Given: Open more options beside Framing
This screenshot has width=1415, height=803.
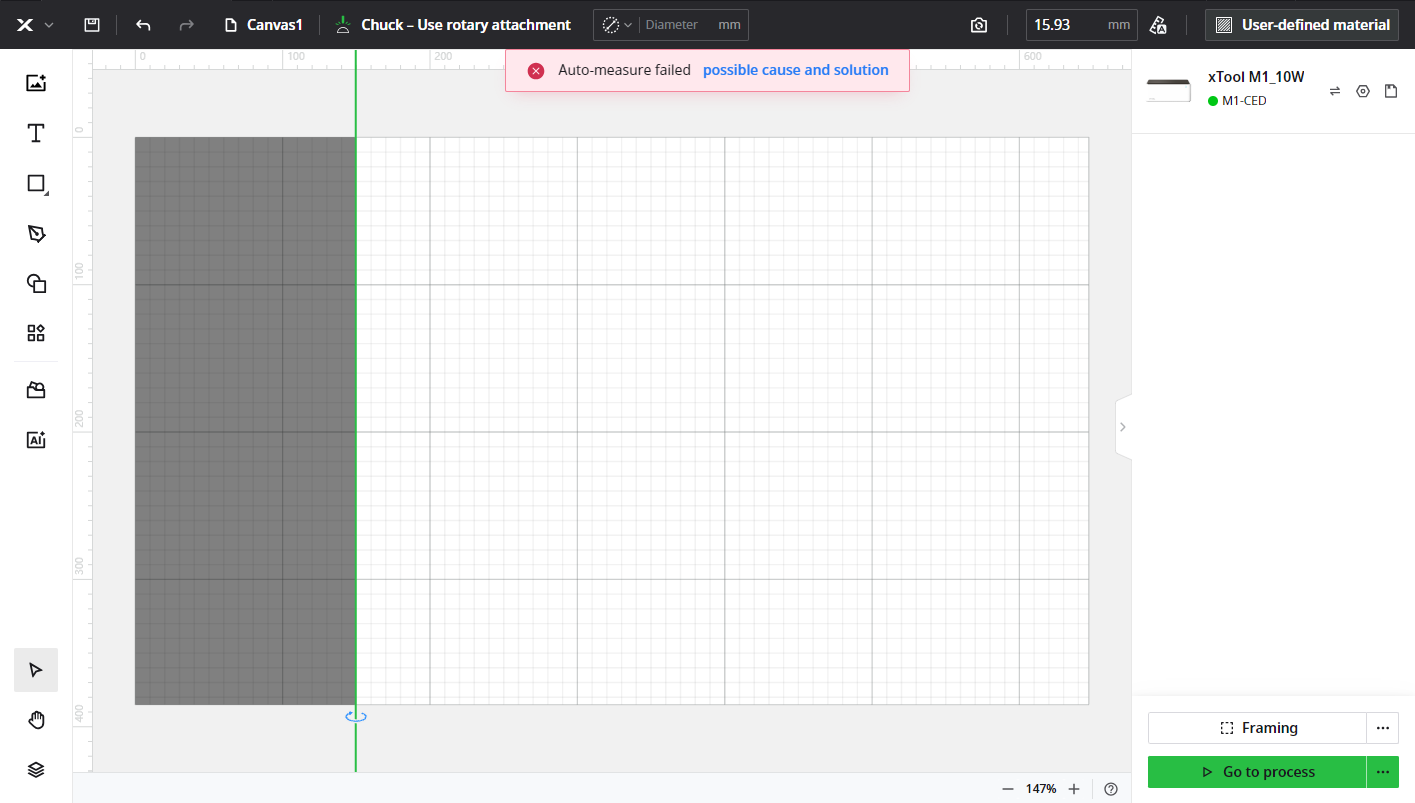Looking at the screenshot, I should coord(1383,728).
